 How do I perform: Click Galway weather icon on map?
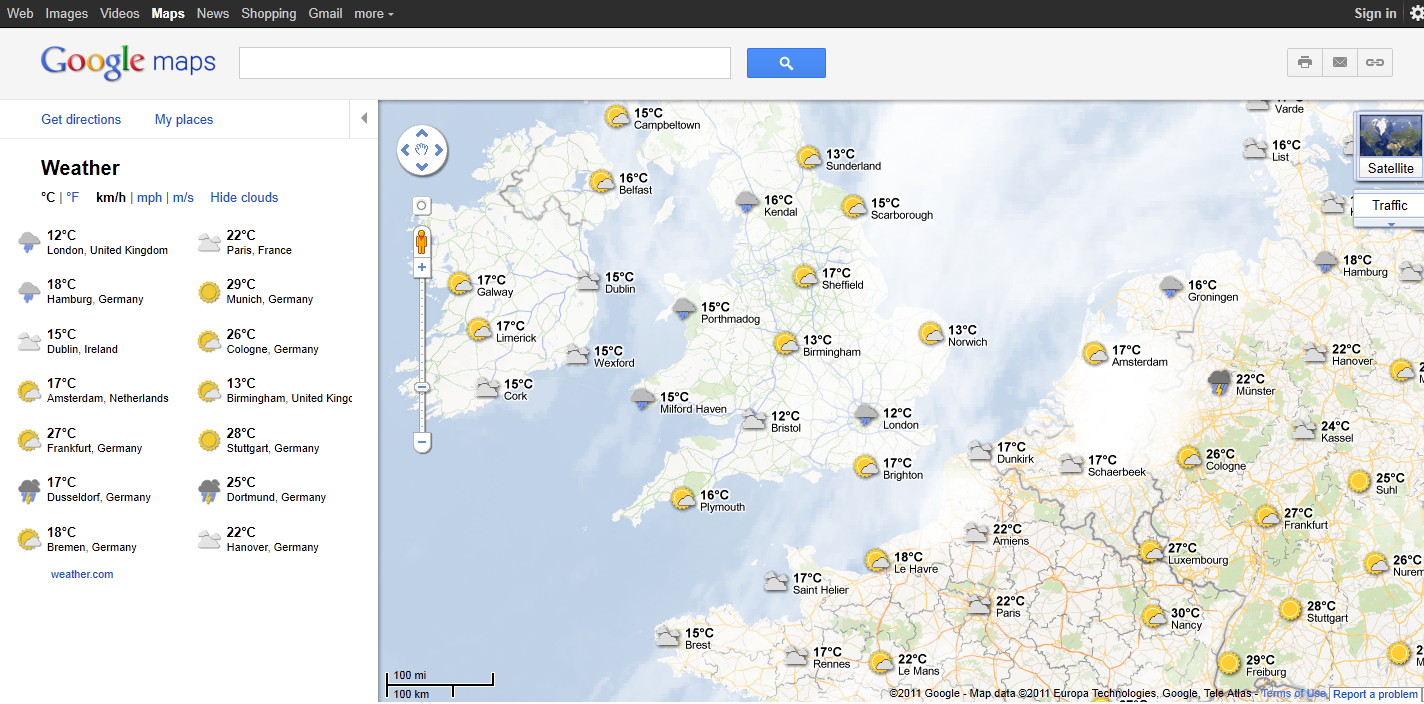(460, 283)
